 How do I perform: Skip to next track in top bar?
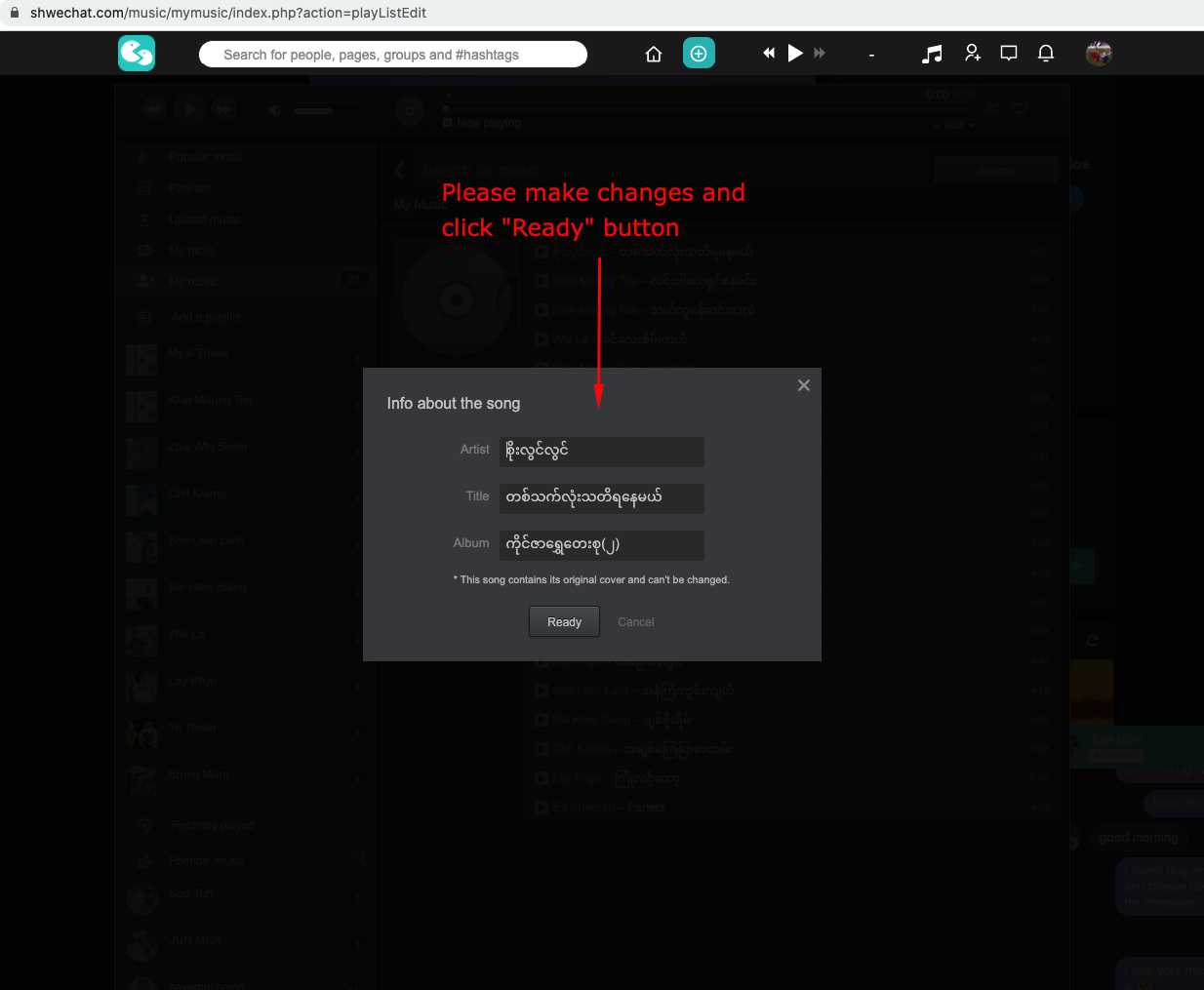[x=820, y=54]
